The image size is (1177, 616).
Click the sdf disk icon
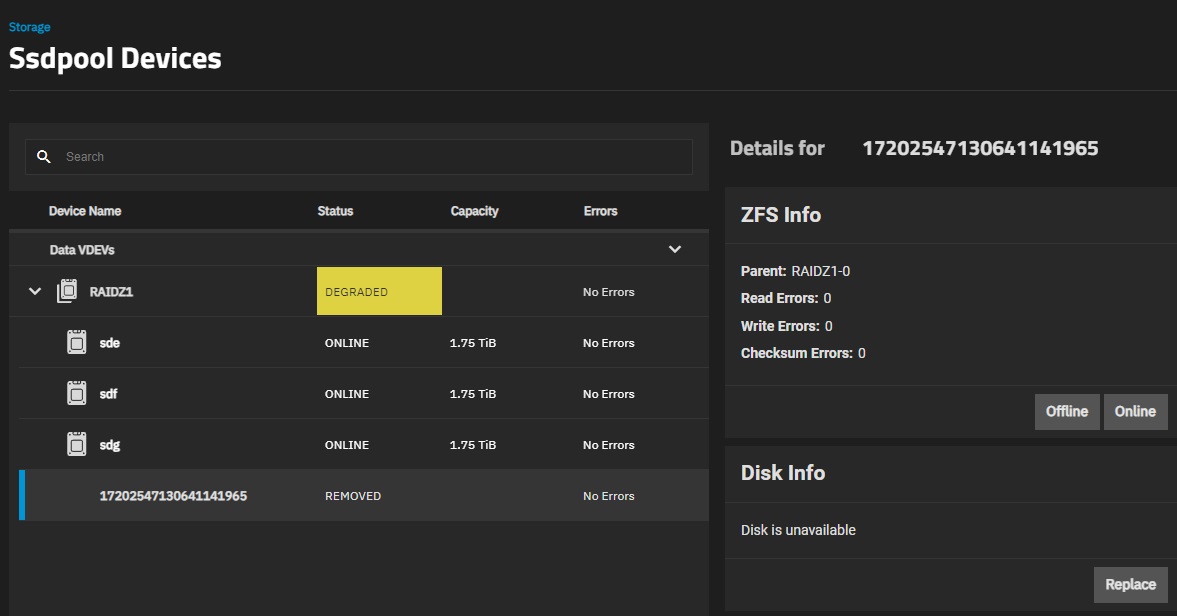[x=76, y=394]
